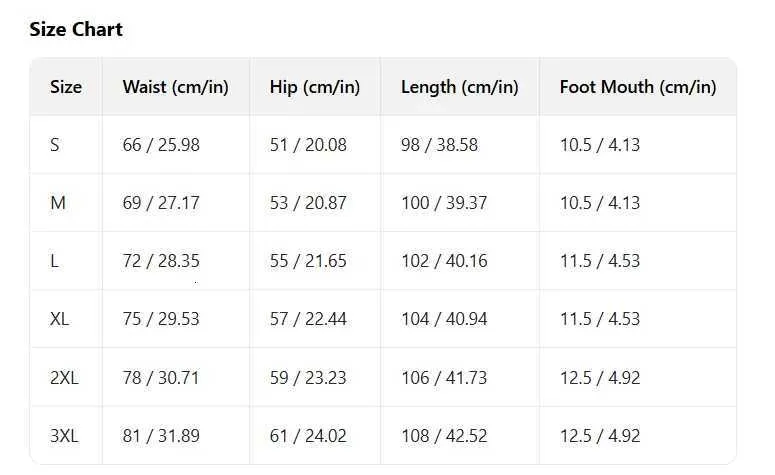Click waist value 78 / 30.71
The height and width of the screenshot is (475, 775).
tap(161, 378)
